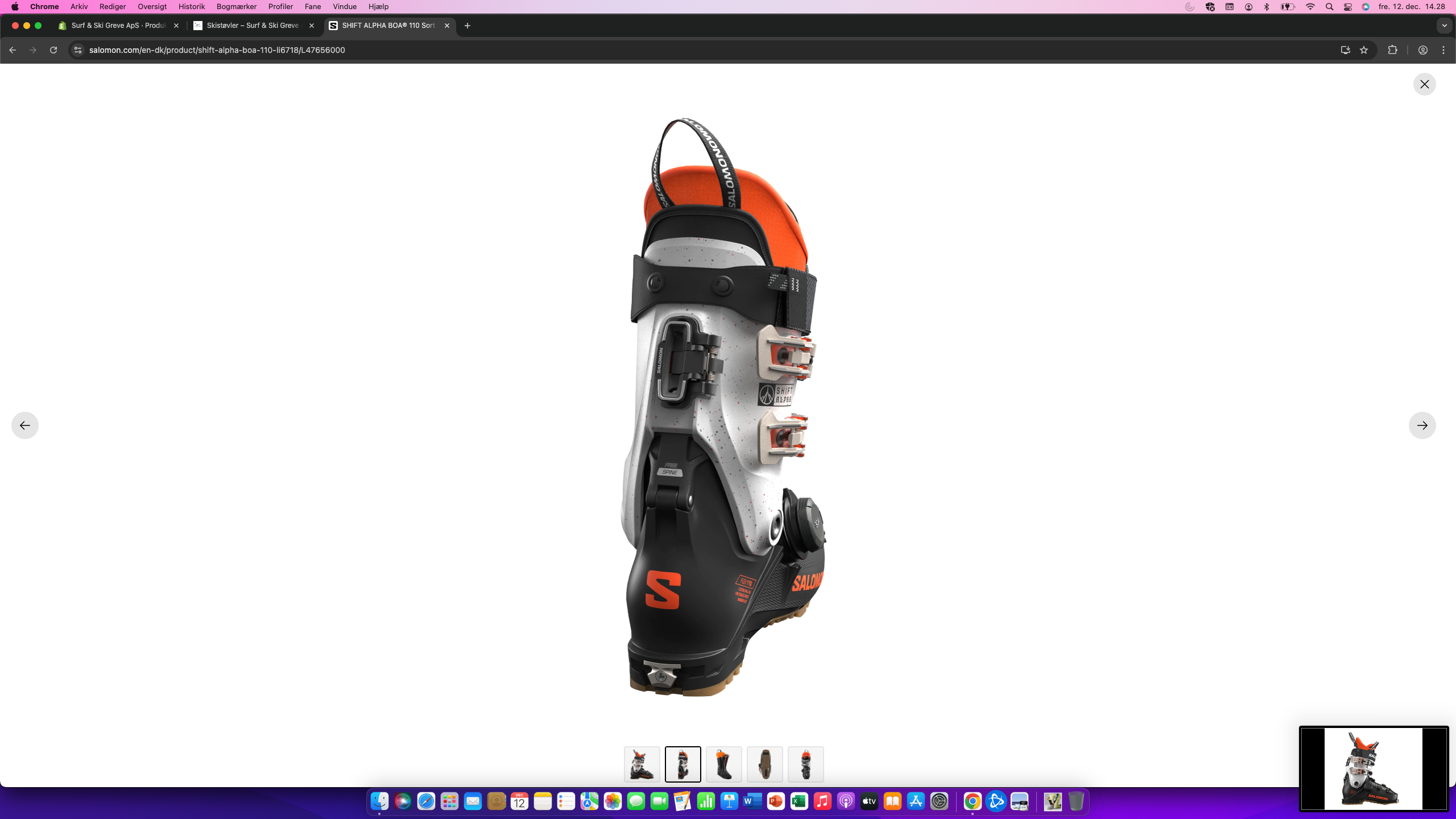Reload the Salomon product page
The image size is (1456, 819).
pyautogui.click(x=53, y=50)
